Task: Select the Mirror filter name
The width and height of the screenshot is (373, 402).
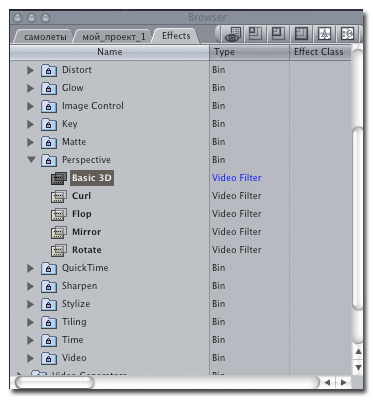Action: click(86, 232)
